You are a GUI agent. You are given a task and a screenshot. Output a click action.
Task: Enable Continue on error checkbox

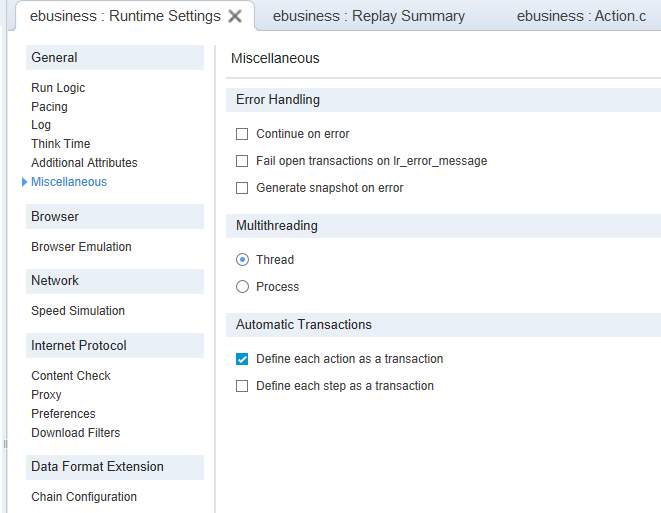pyautogui.click(x=242, y=134)
